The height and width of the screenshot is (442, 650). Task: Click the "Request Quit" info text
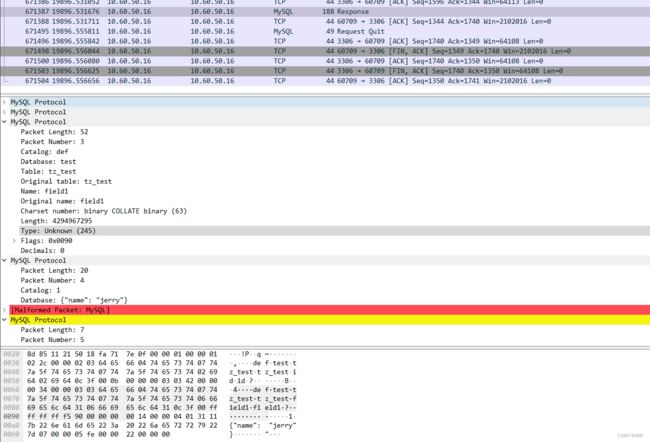(x=361, y=32)
